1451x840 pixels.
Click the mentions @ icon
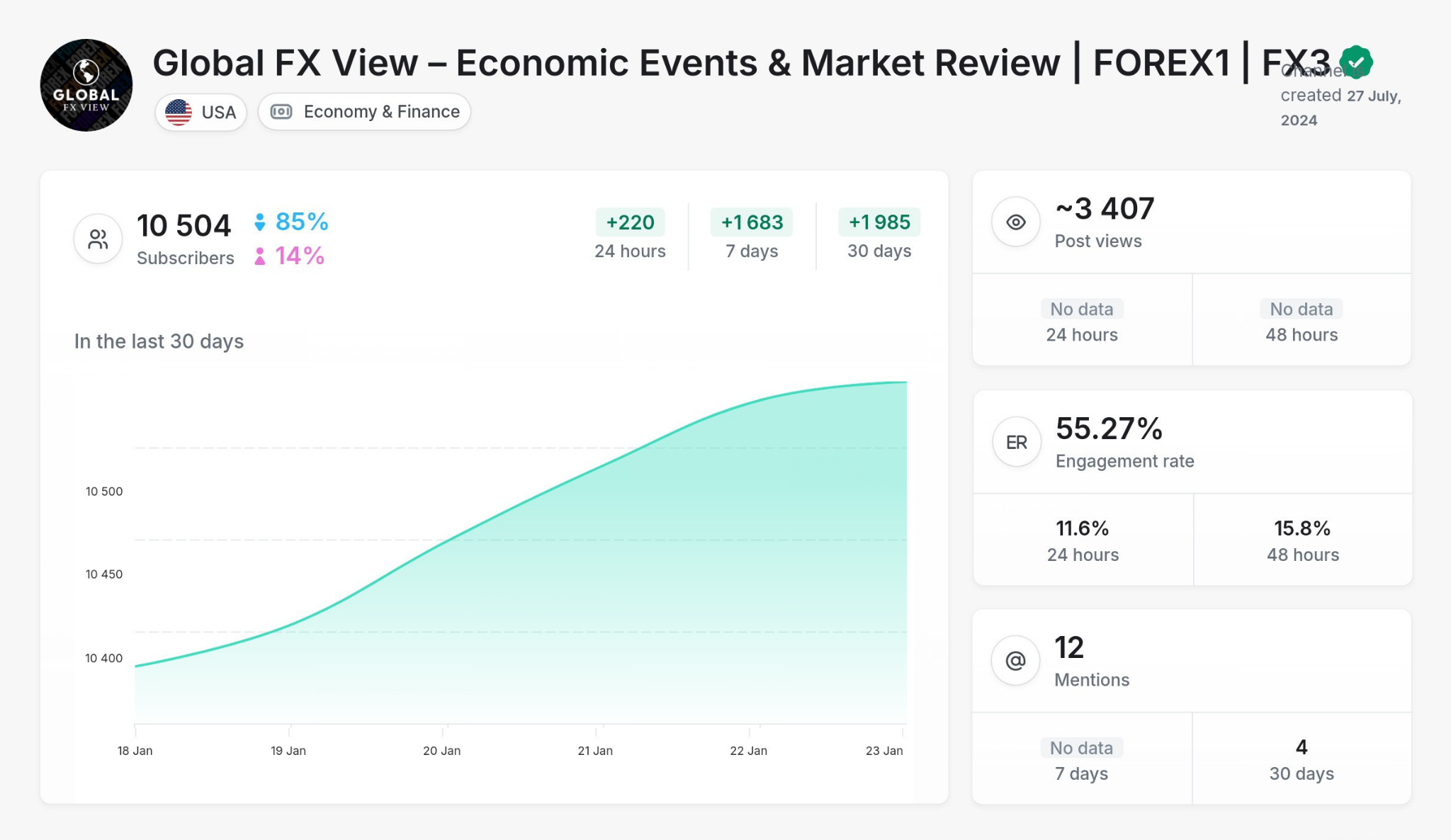pos(1015,661)
